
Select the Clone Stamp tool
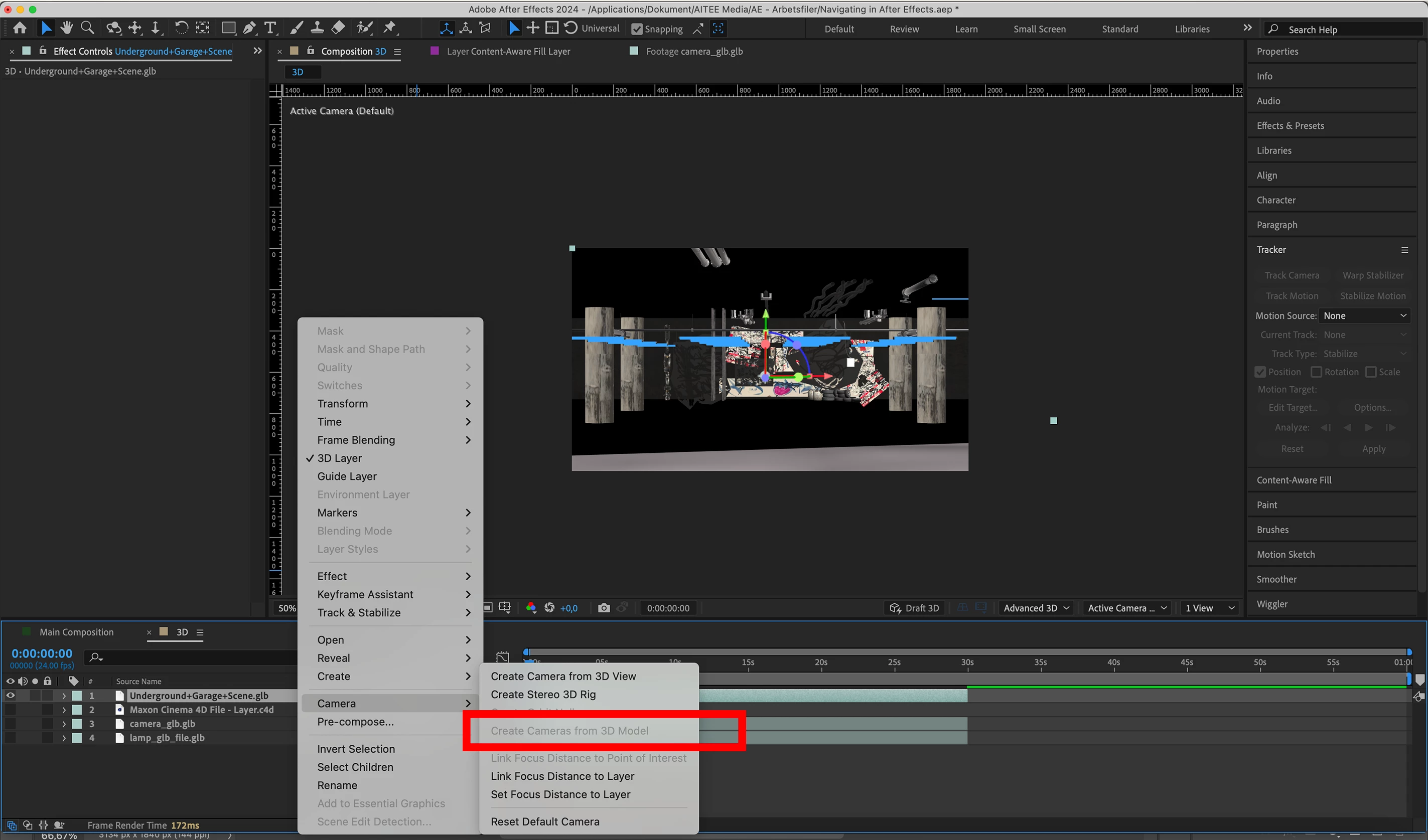click(x=317, y=28)
